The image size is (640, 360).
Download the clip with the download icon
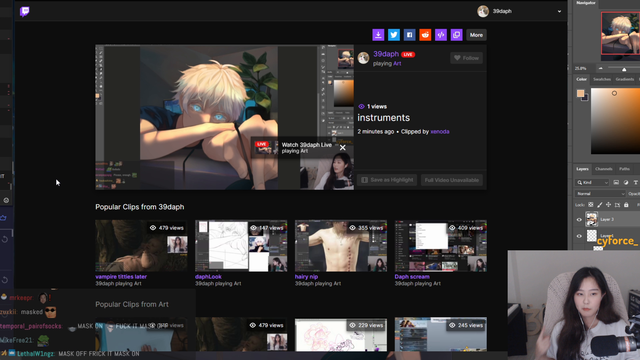[x=378, y=35]
